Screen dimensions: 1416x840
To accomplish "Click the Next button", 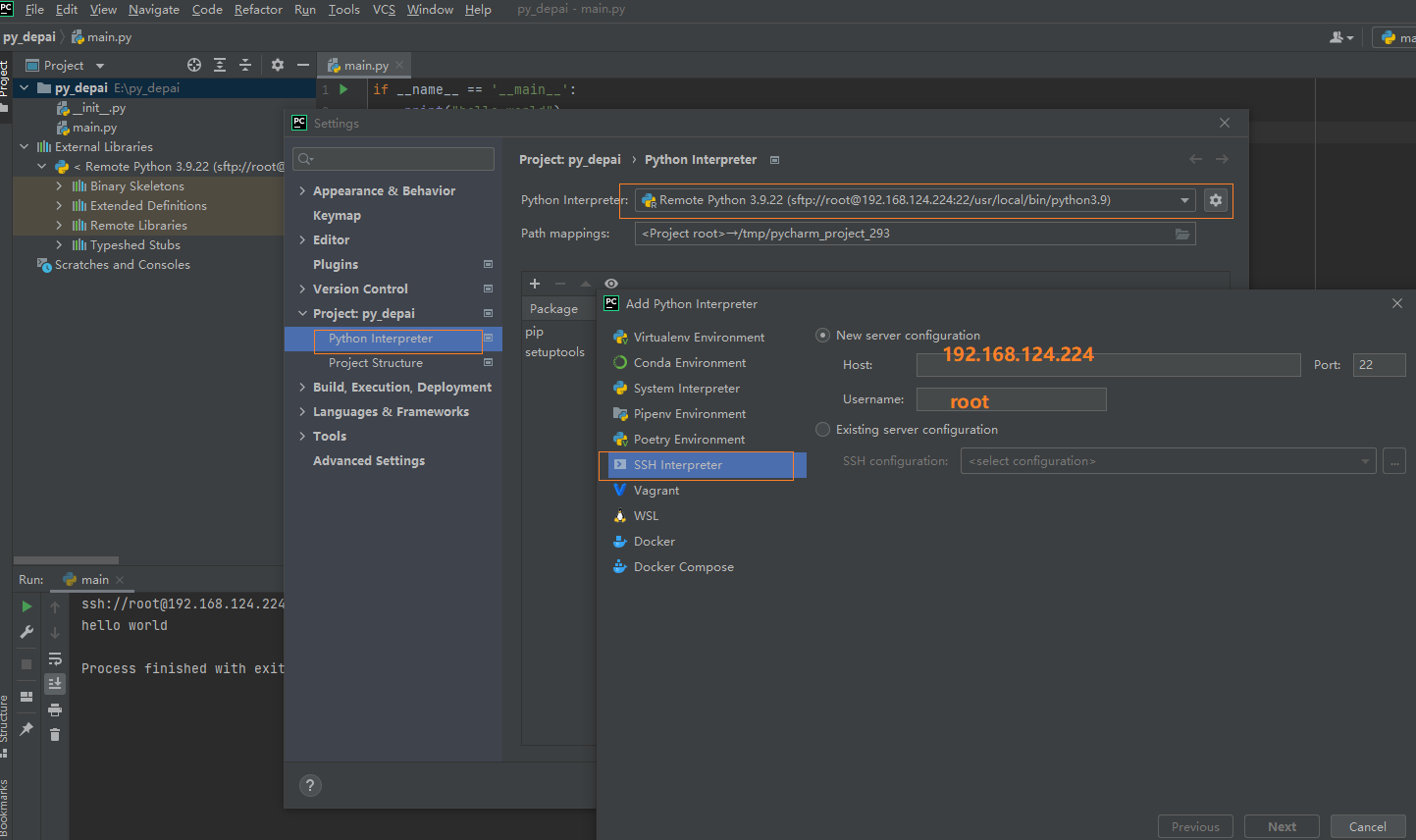I will coord(1282,827).
